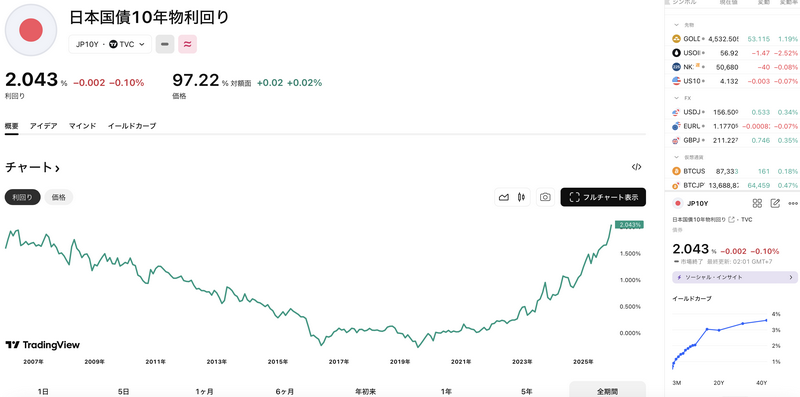
Task: Click the pink approximate-equal derived data icon
Action: pyautogui.click(x=187, y=44)
